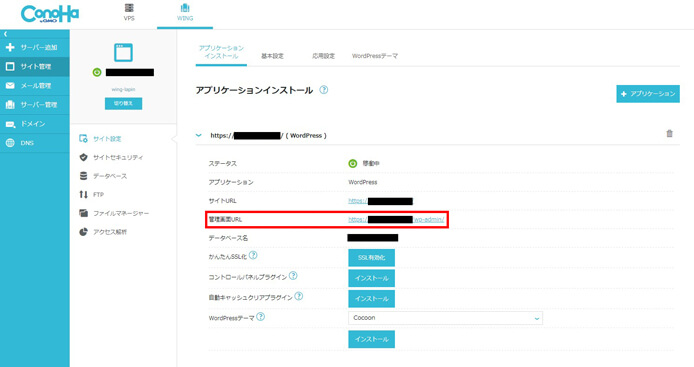The image size is (694, 367).
Task: Collapse the WordPress site row chevron
Action: pyautogui.click(x=199, y=135)
